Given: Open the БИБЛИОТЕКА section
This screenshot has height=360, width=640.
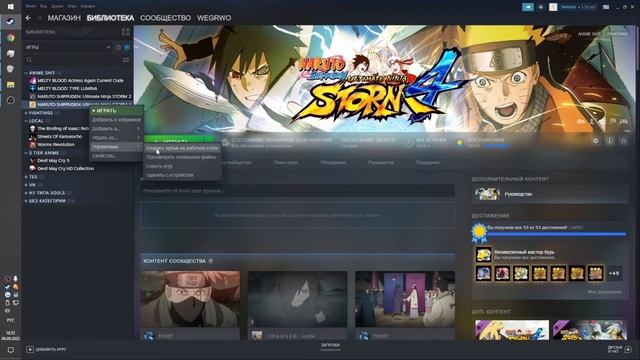Looking at the screenshot, I should (110, 18).
